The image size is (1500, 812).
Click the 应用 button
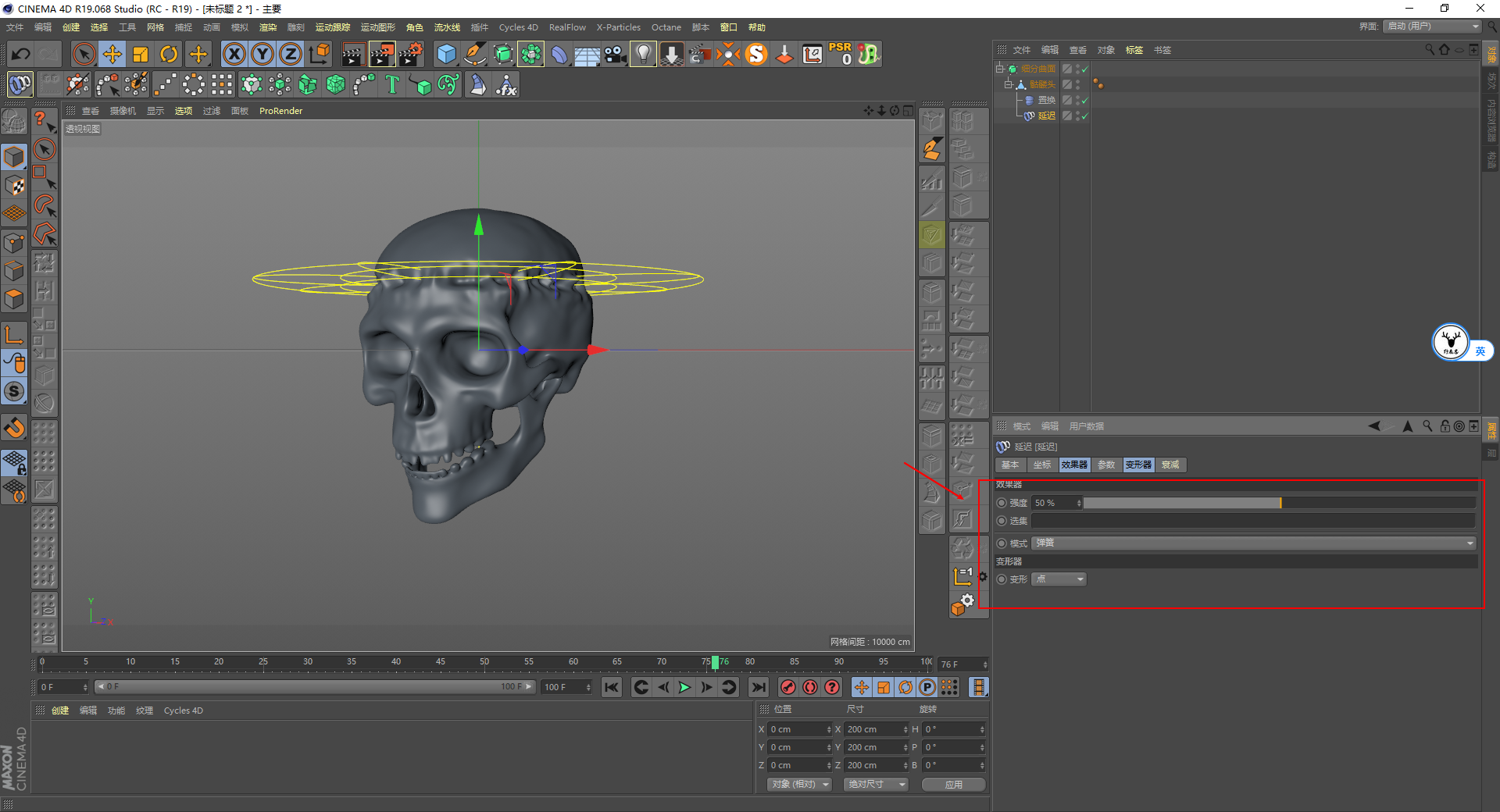pos(953,784)
